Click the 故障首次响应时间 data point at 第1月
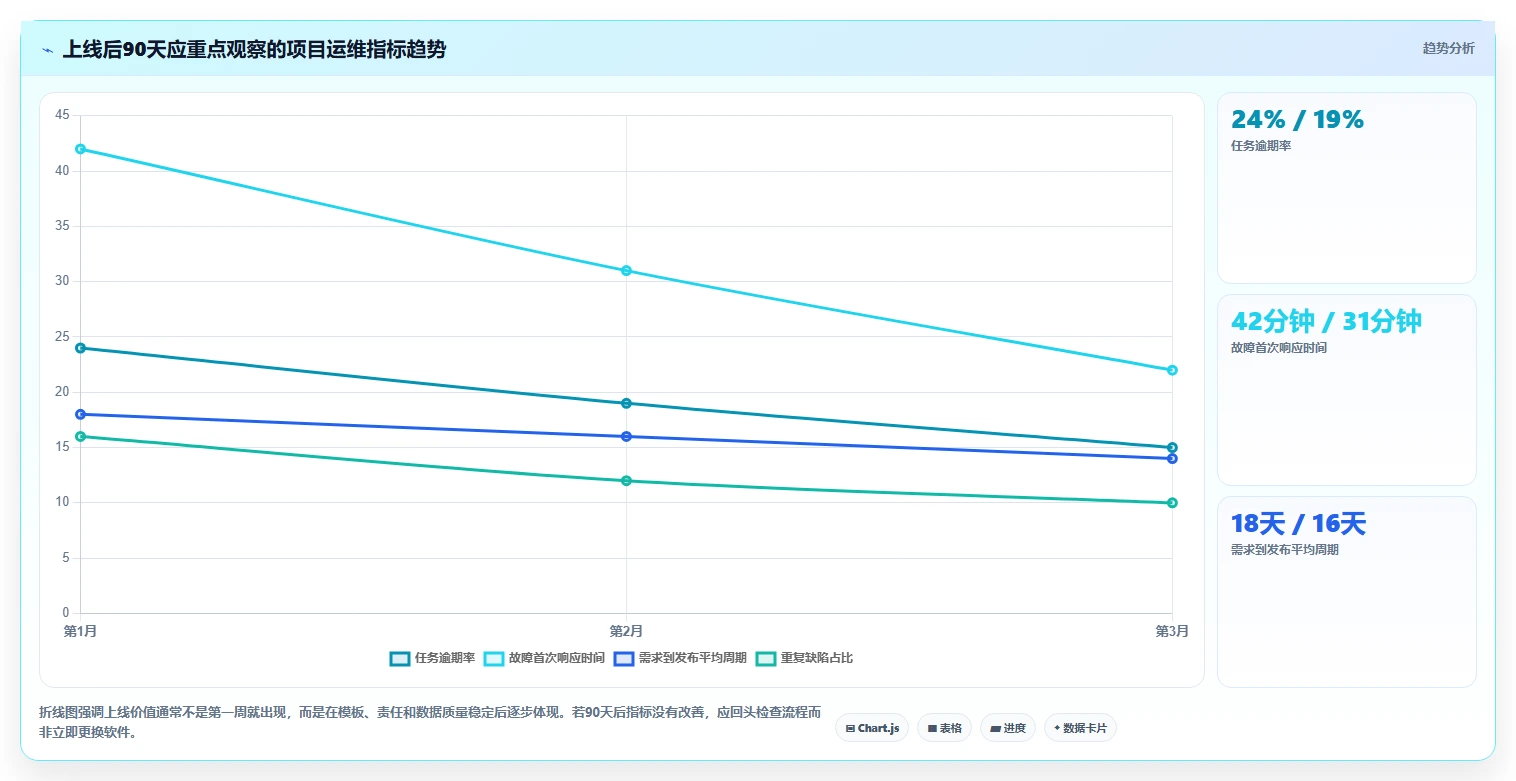Screen dimensions: 1516x781 pos(80,149)
